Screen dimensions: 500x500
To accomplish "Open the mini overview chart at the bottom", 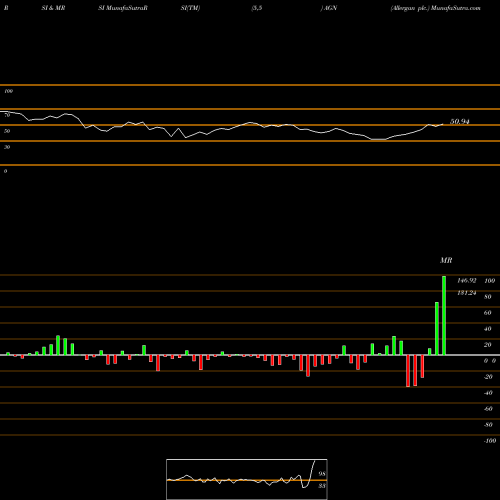I will point(247,479).
